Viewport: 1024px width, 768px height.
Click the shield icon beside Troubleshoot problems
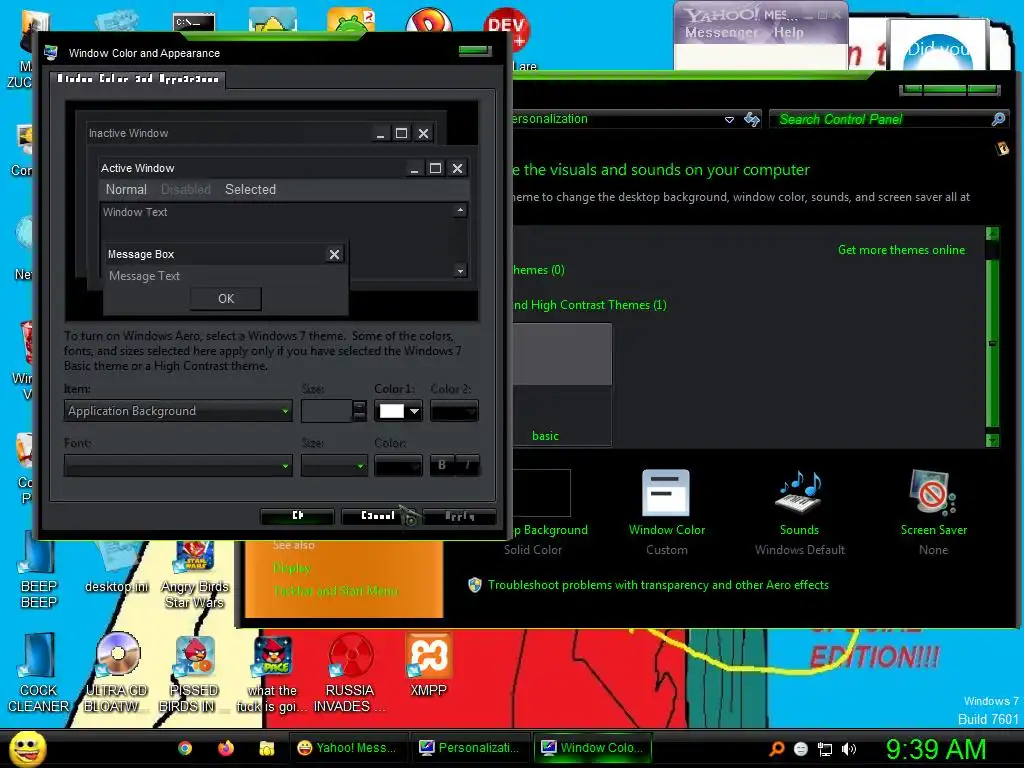coord(475,584)
